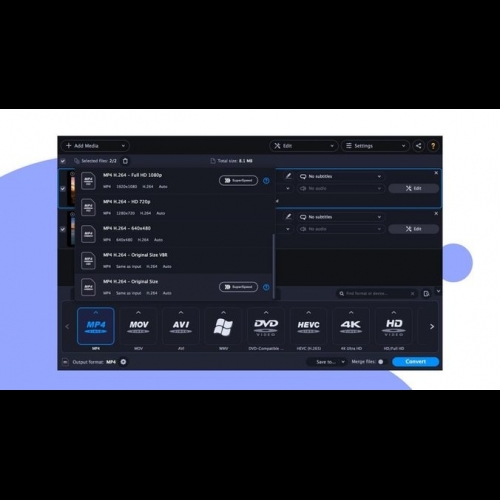Open output format gear settings
500x500 pixels.
click(x=123, y=362)
